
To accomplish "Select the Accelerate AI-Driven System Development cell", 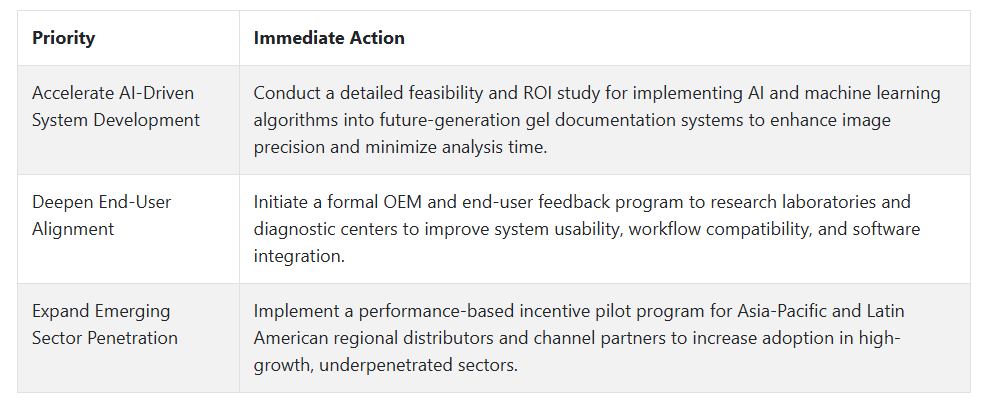I will point(128,120).
